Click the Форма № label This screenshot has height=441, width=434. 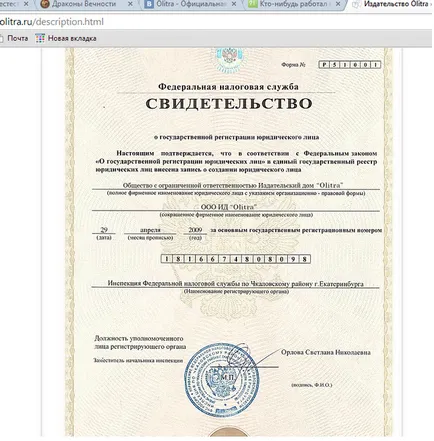coord(293,65)
